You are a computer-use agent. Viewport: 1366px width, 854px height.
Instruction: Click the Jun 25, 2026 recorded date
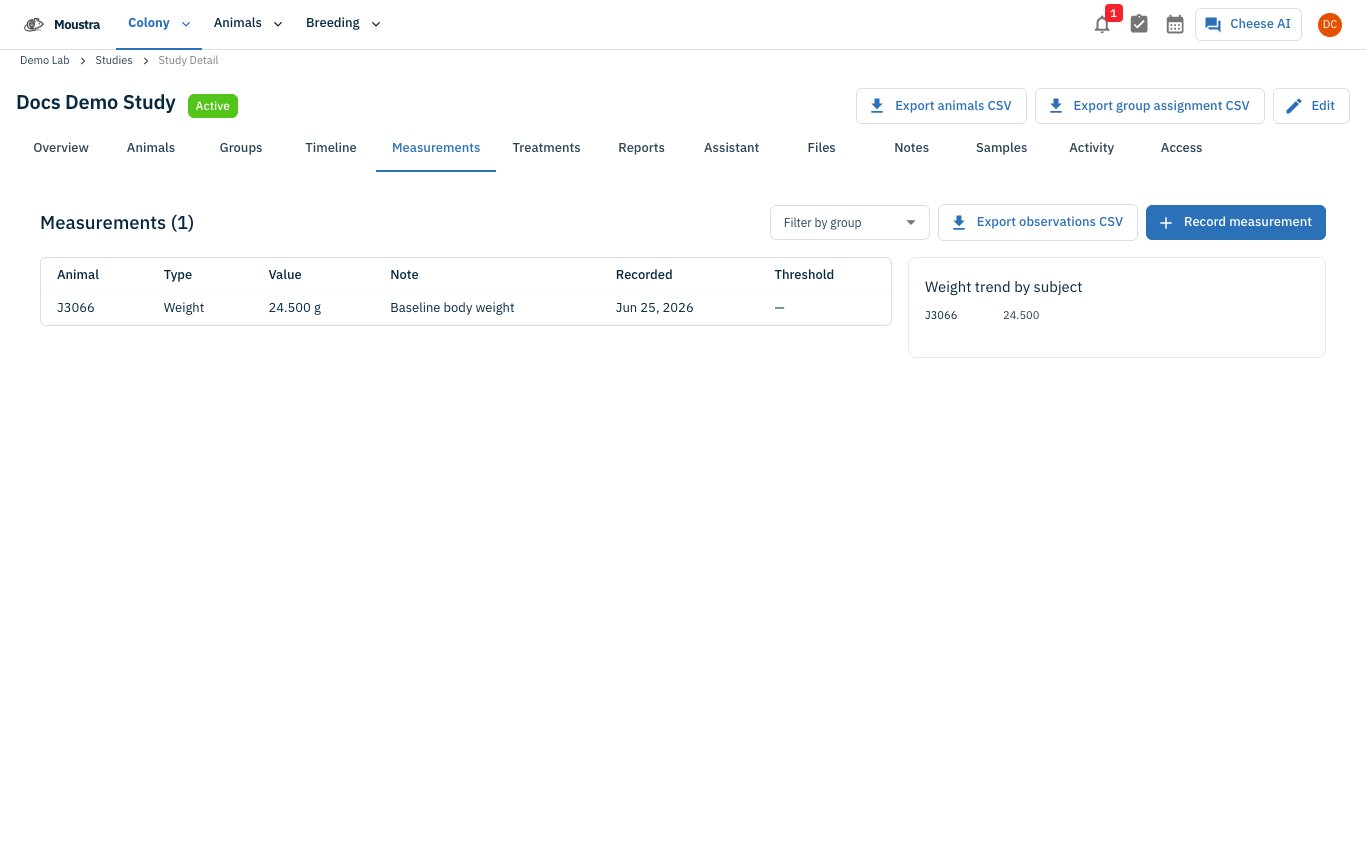655,308
